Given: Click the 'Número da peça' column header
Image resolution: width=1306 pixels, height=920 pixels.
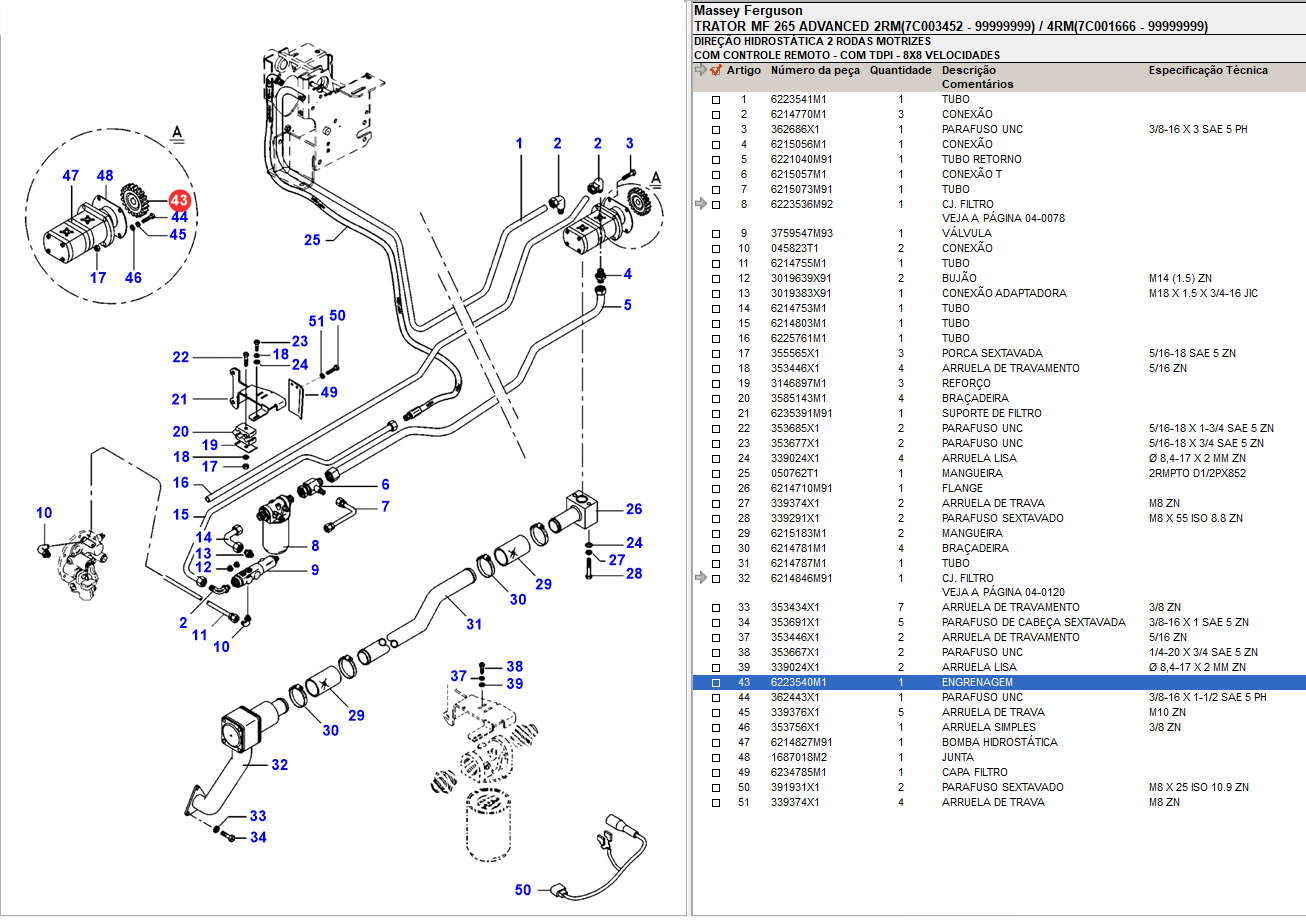Looking at the screenshot, I should [814, 70].
